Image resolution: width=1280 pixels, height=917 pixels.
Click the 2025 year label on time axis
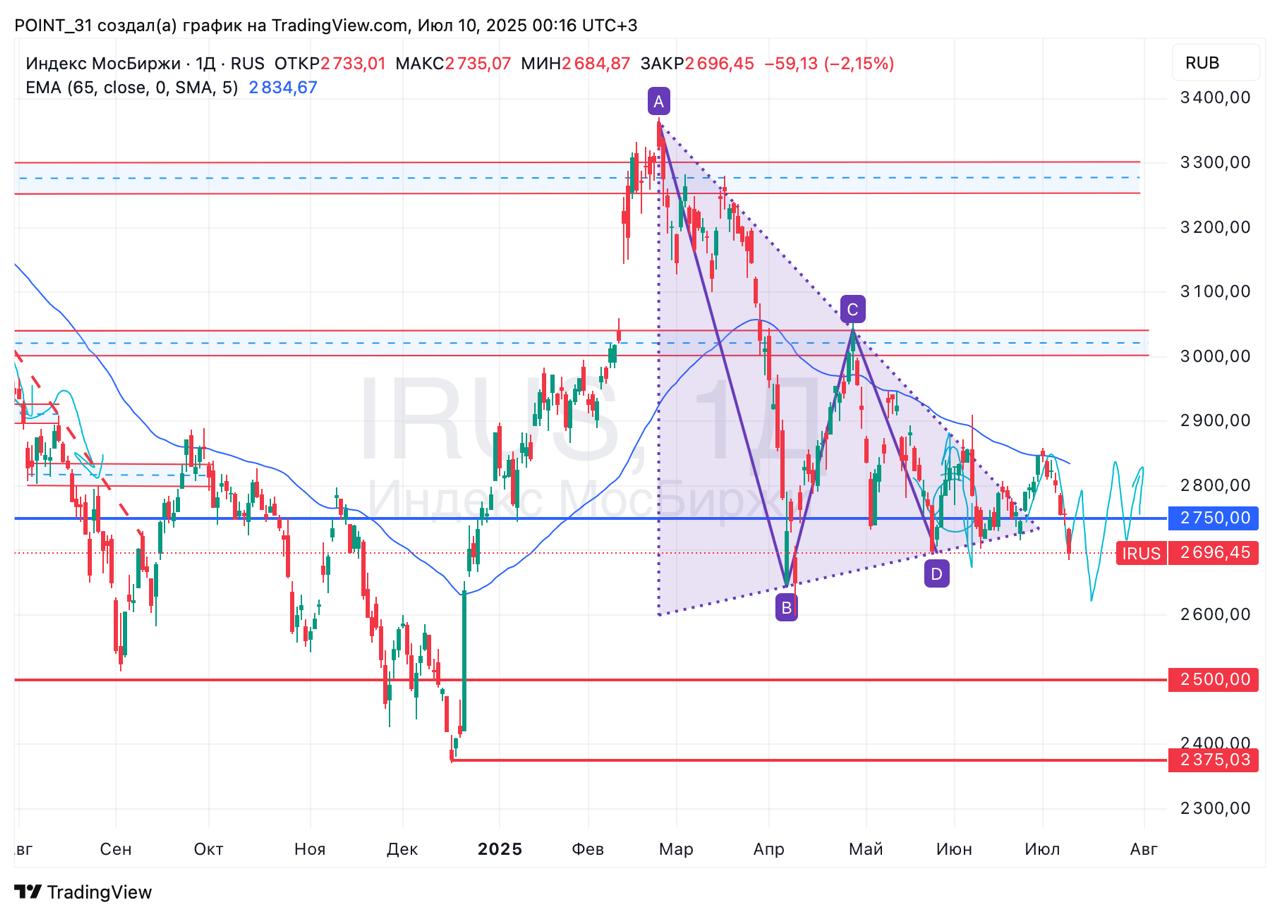pos(499,849)
